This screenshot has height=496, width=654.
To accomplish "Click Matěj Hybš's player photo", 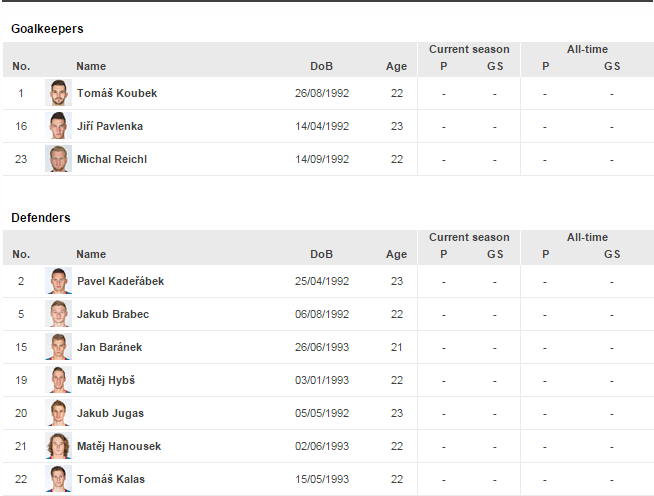I will pyautogui.click(x=58, y=380).
